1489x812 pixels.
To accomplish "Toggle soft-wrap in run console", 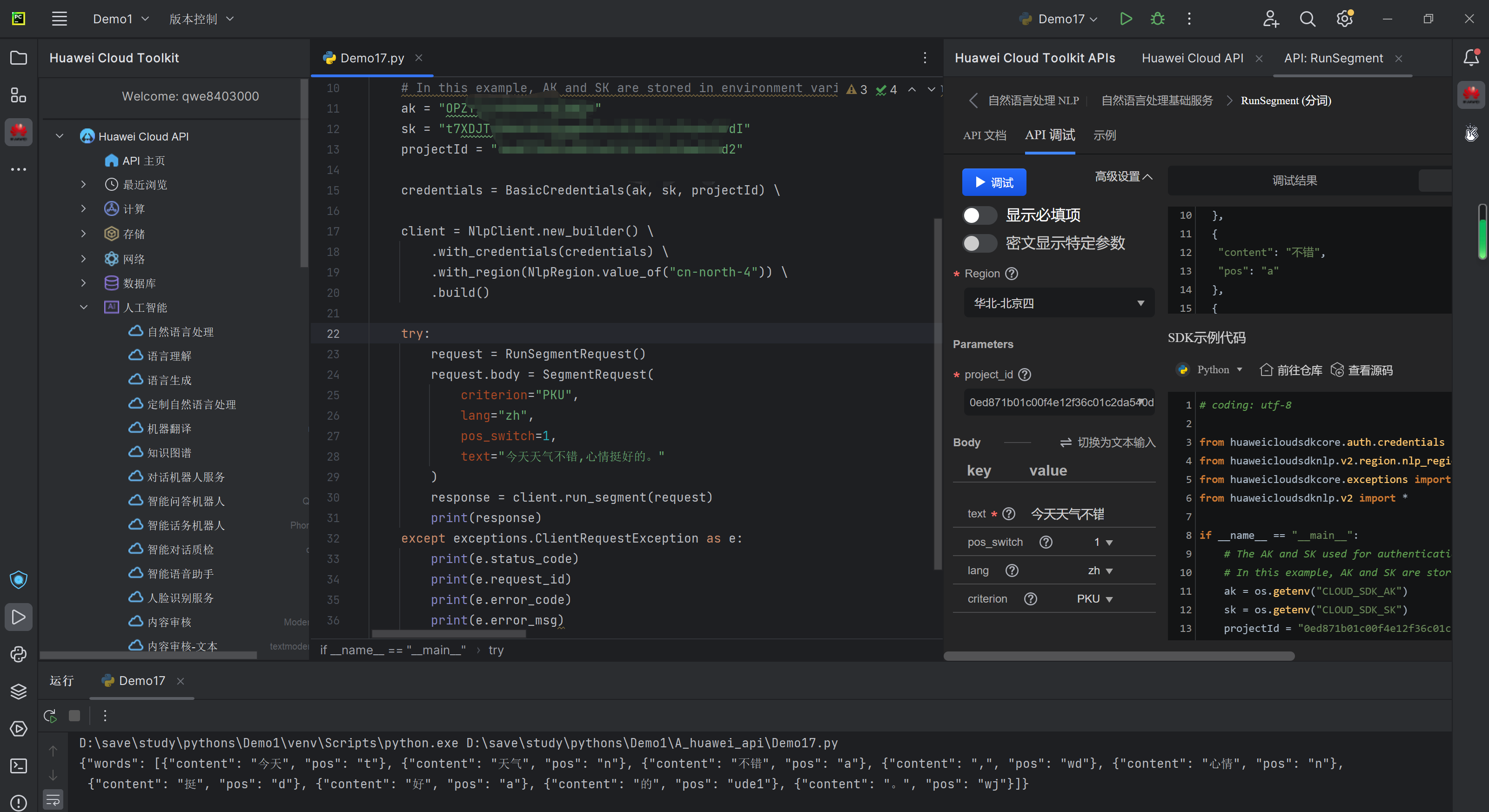I will click(x=53, y=800).
